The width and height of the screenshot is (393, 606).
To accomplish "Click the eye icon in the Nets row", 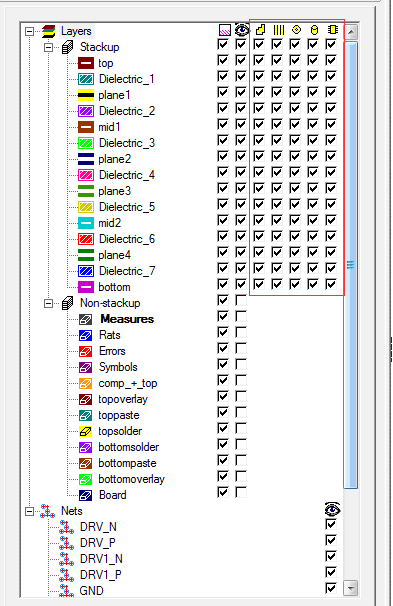I will [x=332, y=509].
